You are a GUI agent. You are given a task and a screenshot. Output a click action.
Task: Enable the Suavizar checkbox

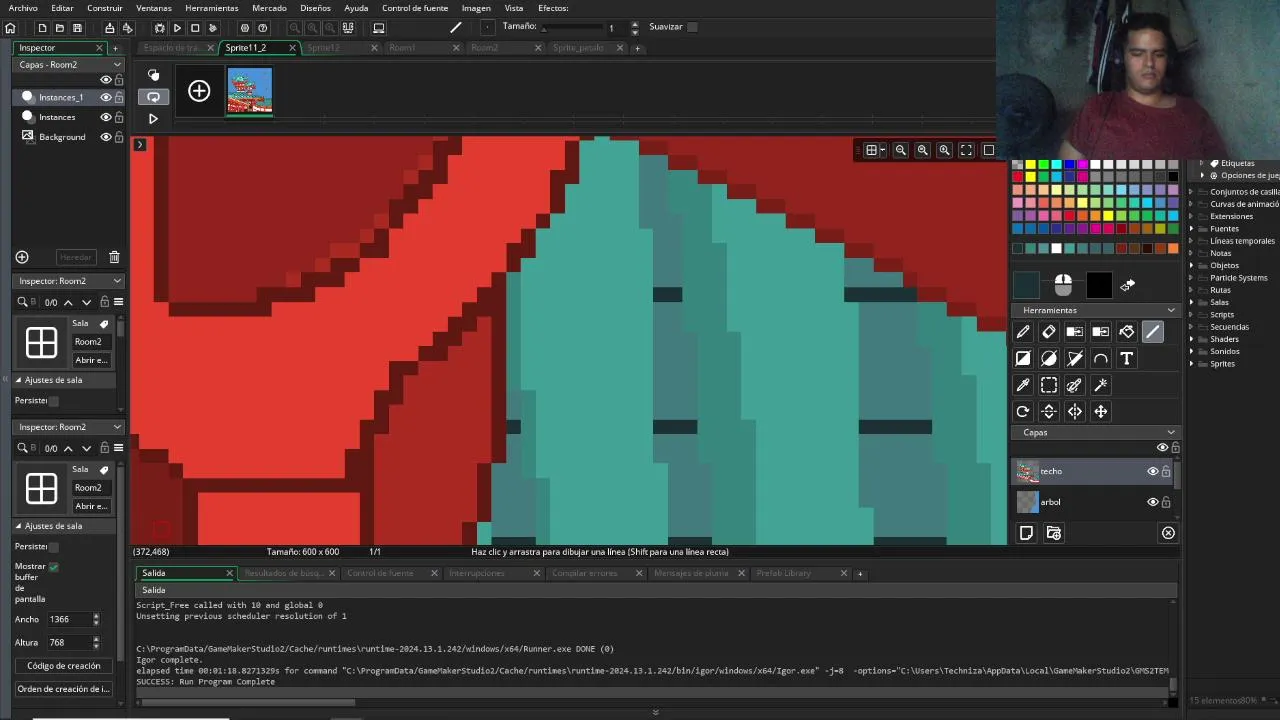point(692,27)
